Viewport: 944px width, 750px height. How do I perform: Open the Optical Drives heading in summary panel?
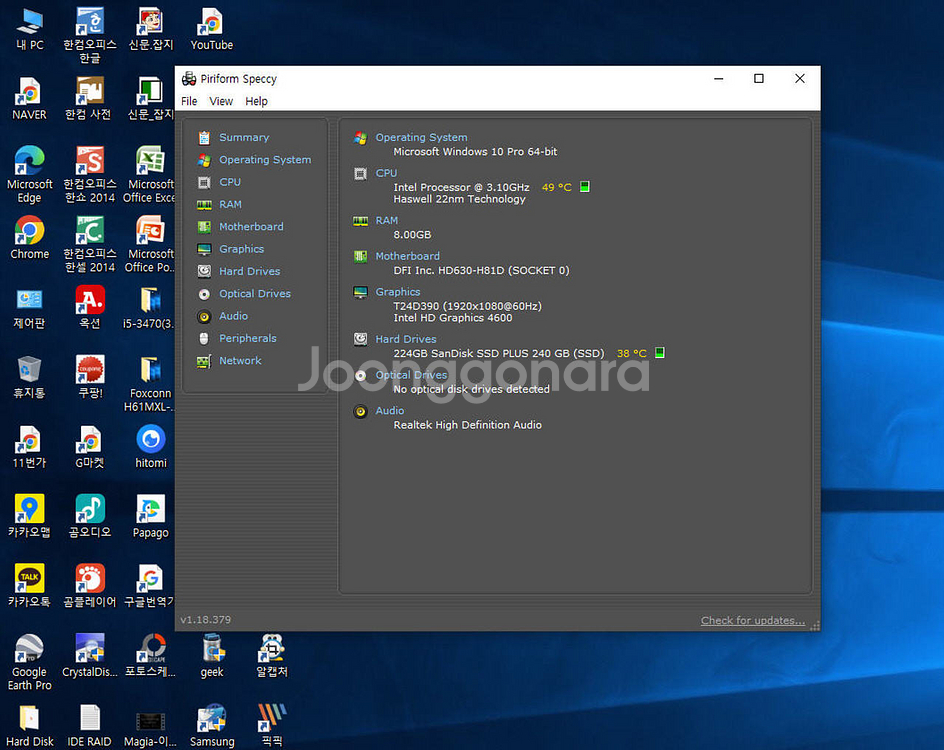(411, 374)
